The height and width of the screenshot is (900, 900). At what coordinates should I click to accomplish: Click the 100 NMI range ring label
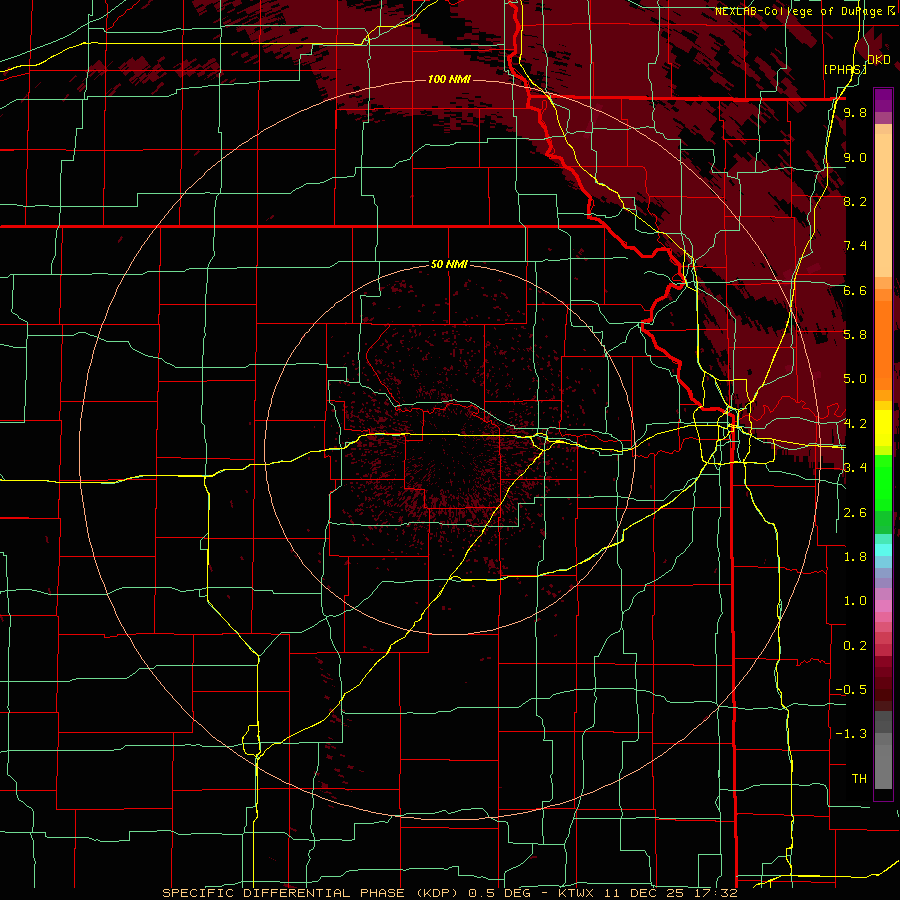click(449, 79)
